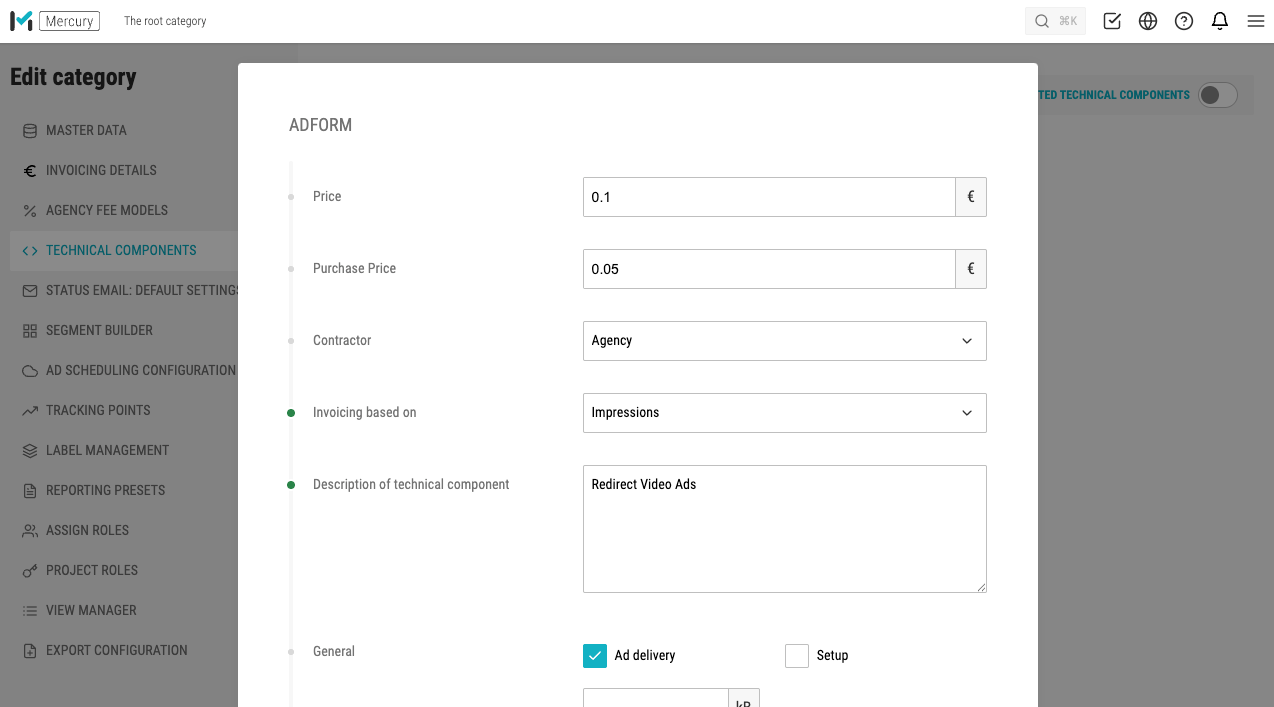Check the Setup checkbox
This screenshot has width=1274, height=707.
point(797,655)
